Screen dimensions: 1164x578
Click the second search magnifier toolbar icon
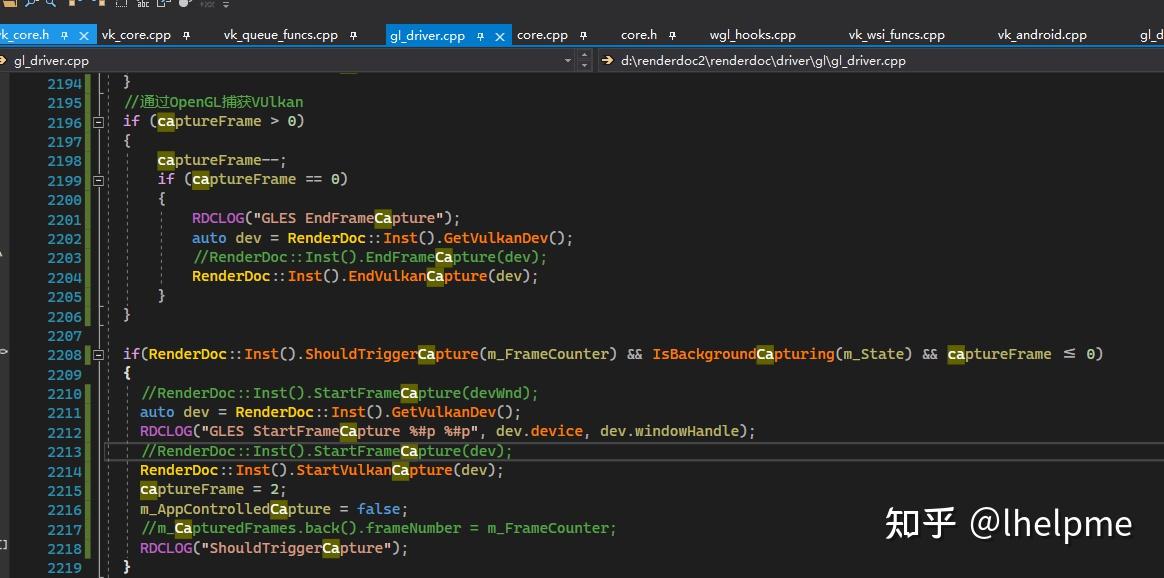click(50, 4)
